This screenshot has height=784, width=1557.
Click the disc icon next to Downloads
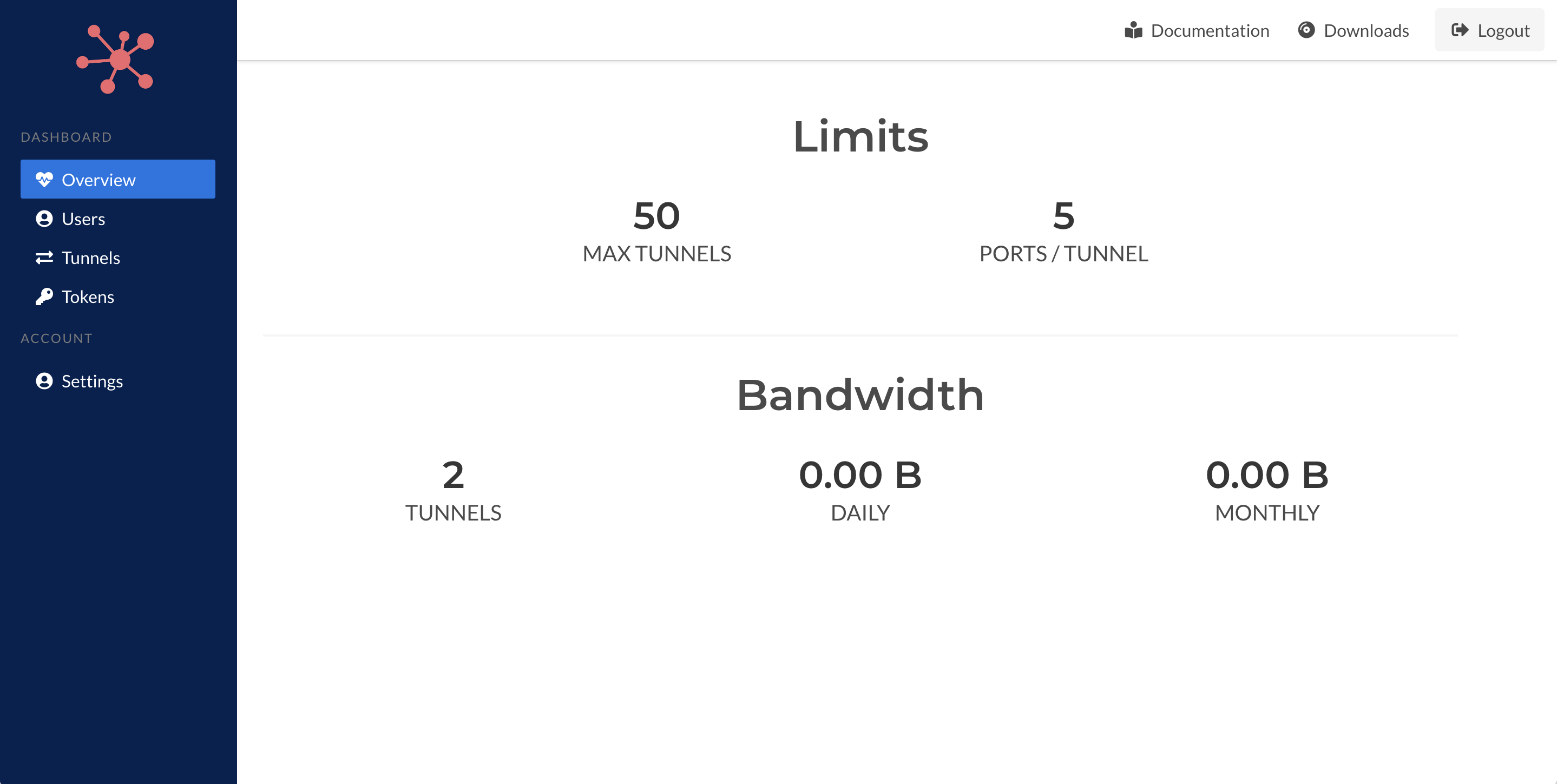pos(1306,30)
